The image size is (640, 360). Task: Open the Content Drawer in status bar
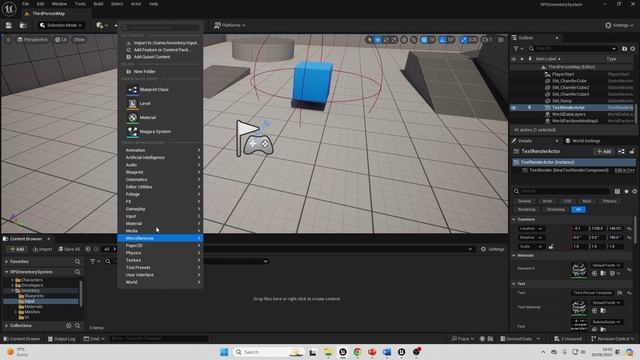[x=22, y=339]
